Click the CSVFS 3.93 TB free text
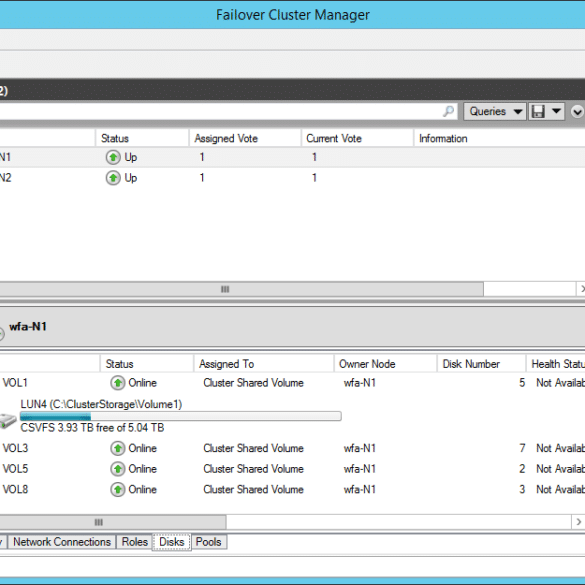Screen dimensions: 585x585 92,428
